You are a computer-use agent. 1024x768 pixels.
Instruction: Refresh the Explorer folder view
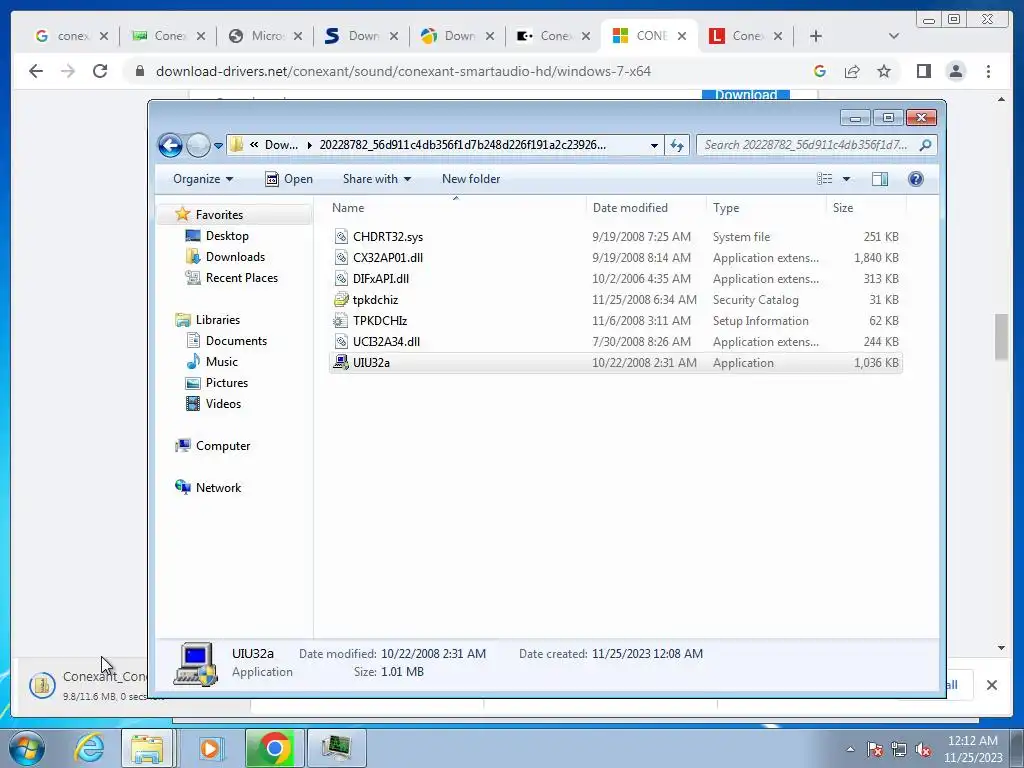click(x=677, y=146)
